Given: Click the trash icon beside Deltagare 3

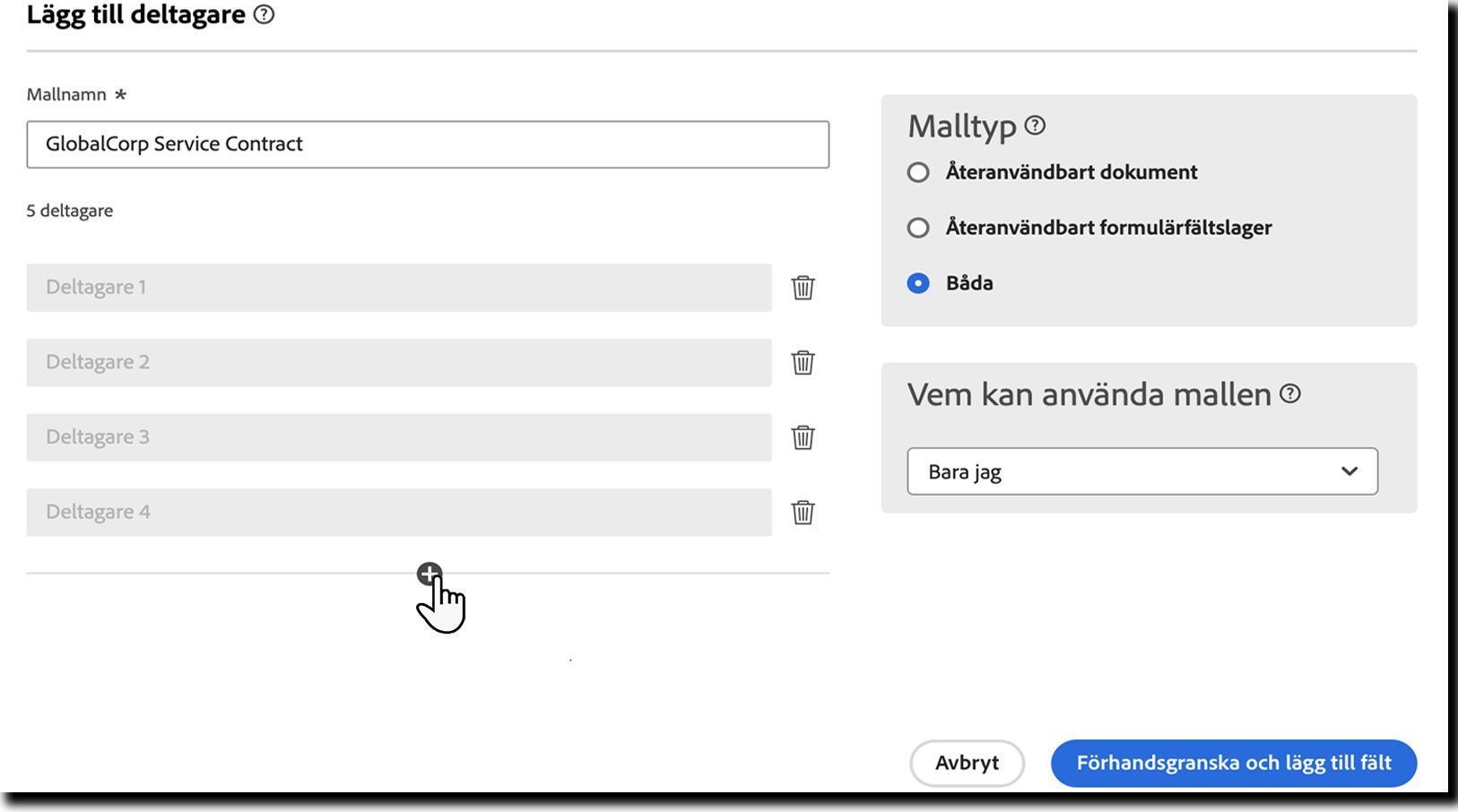Looking at the screenshot, I should pyautogui.click(x=803, y=437).
